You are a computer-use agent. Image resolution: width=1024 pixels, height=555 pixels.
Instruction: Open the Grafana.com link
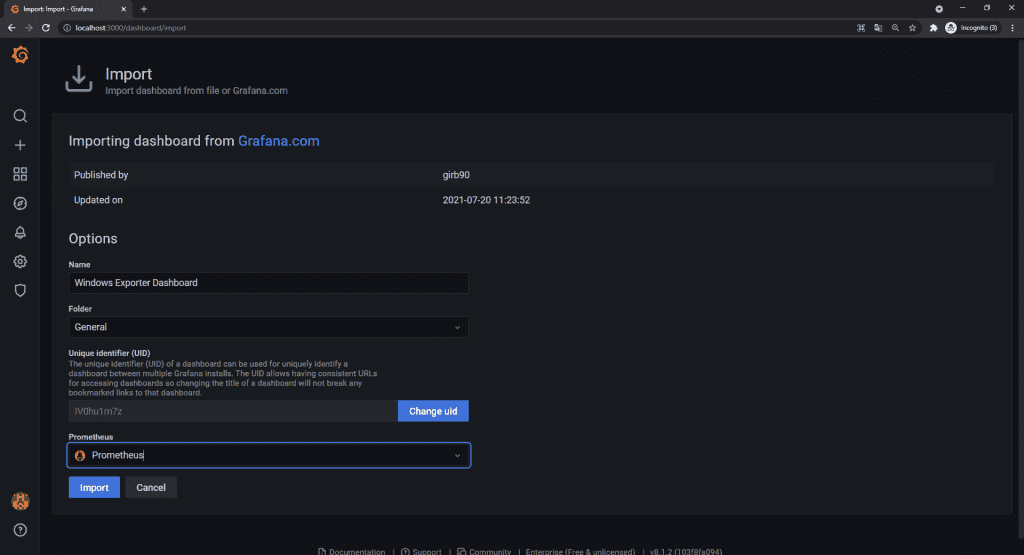pyautogui.click(x=279, y=141)
